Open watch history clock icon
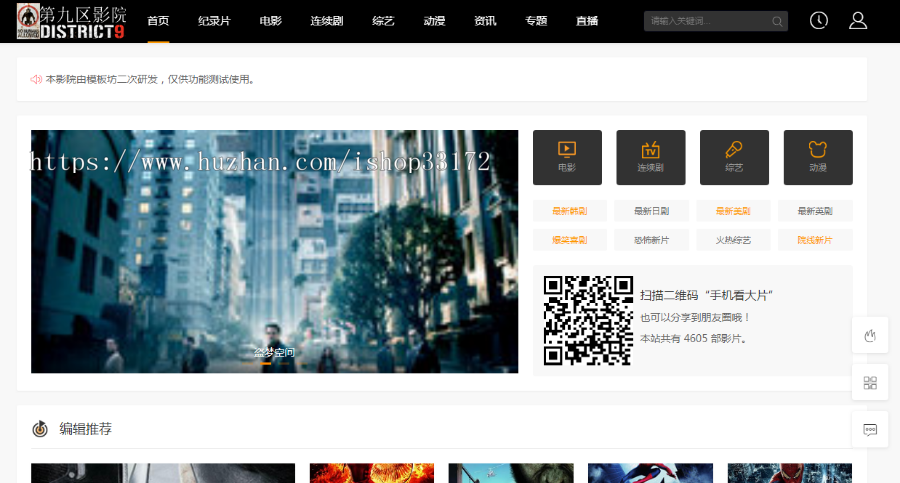This screenshot has width=900, height=483. point(818,21)
